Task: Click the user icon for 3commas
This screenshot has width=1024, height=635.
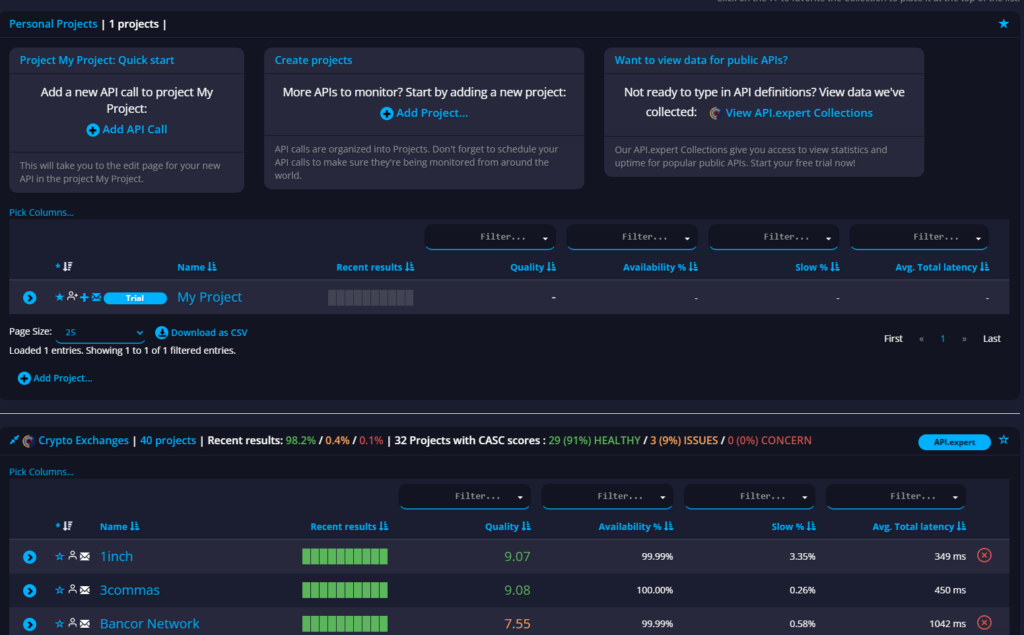Action: tap(72, 589)
